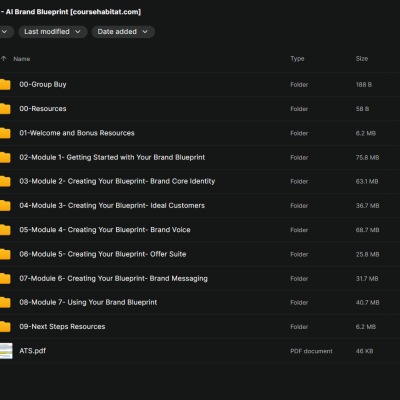Viewport: 400px width, 400px height.
Task: Open 08-Module 7- Using Your Brand Blueprint
Action: [88, 302]
